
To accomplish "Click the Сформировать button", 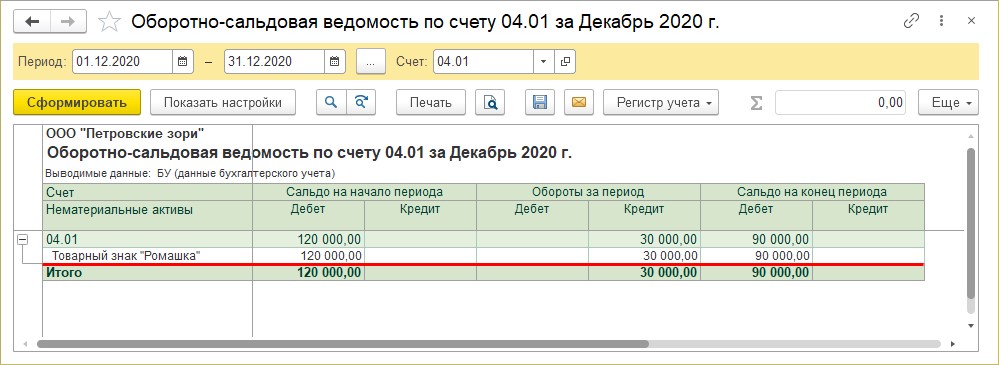I will (76, 102).
